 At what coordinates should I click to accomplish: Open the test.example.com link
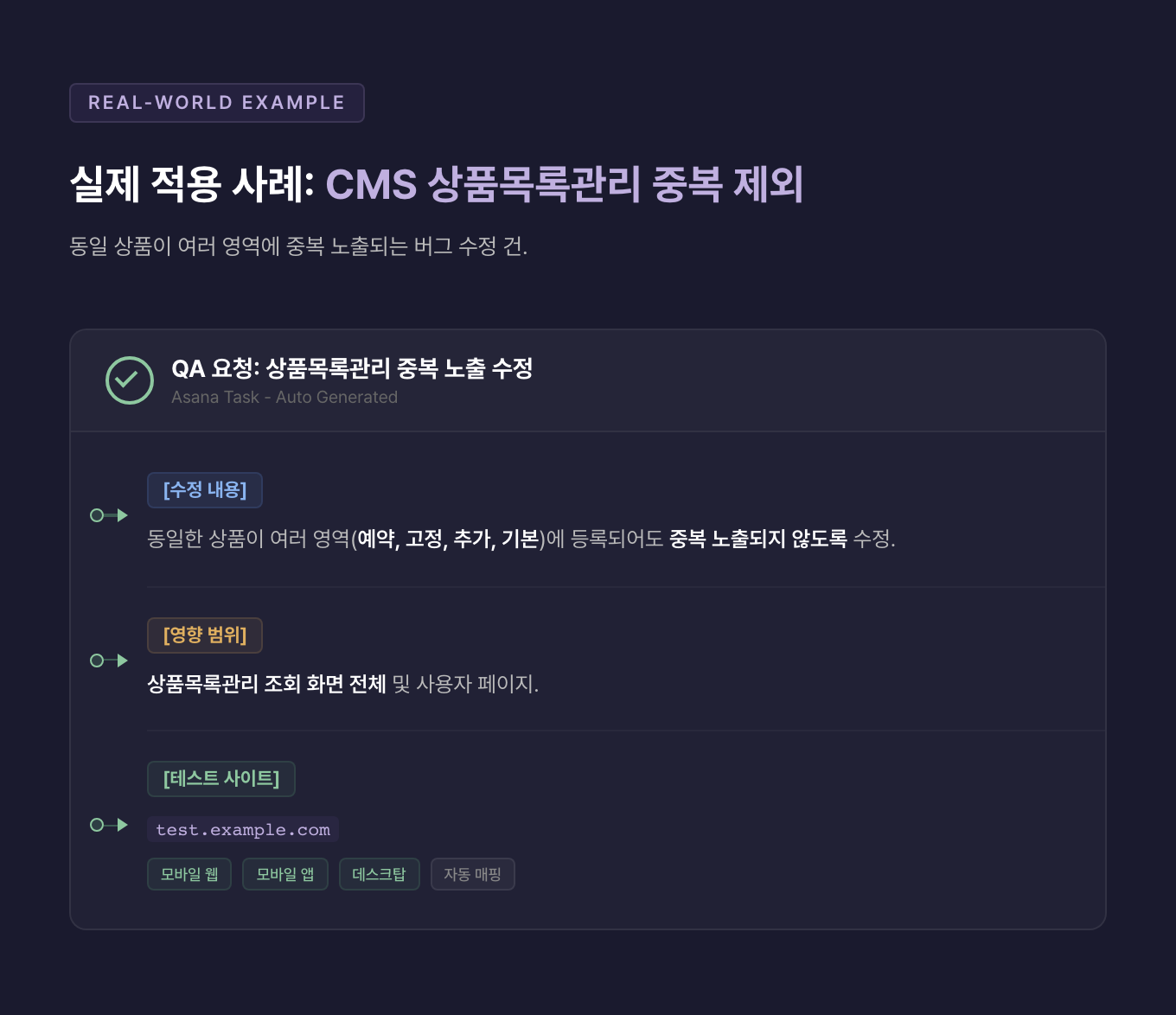pos(243,830)
